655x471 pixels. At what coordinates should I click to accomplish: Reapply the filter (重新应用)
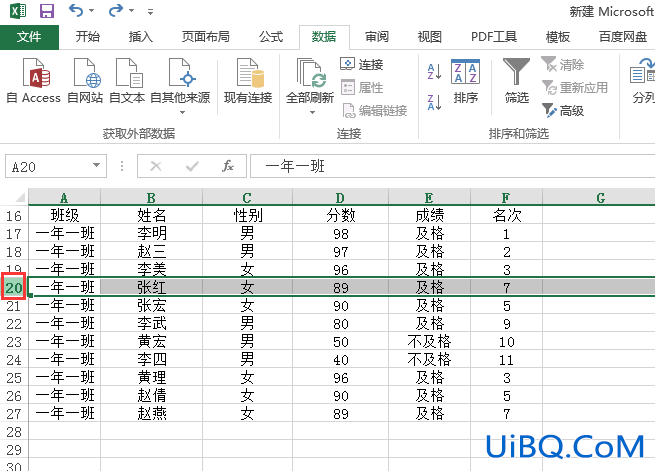574,88
